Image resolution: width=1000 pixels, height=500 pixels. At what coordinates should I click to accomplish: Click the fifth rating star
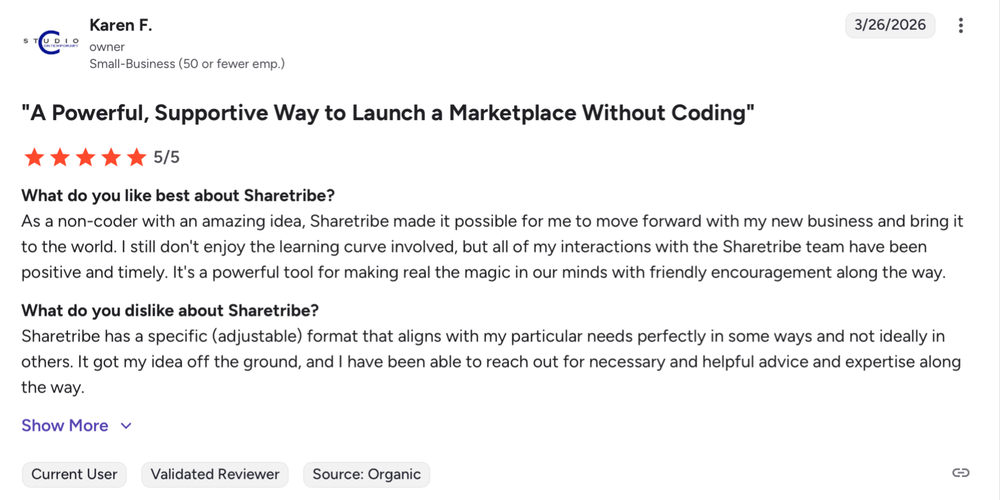coord(137,157)
